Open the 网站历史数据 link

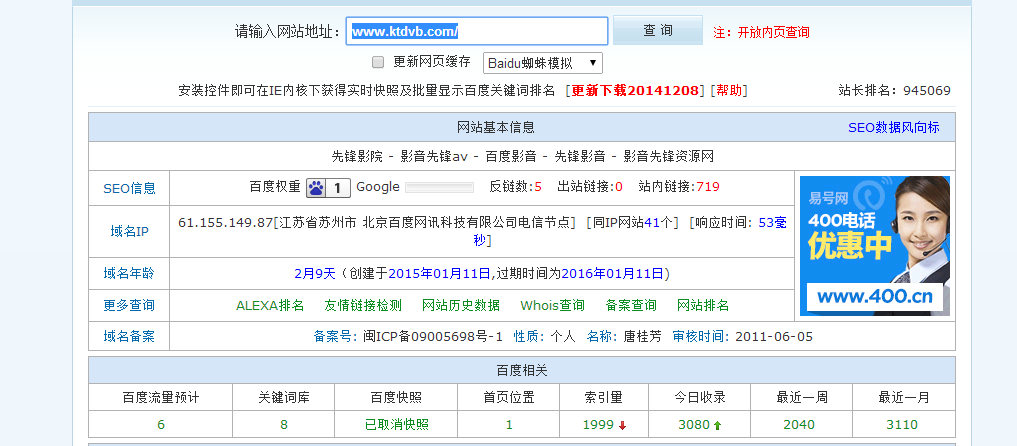[x=460, y=305]
